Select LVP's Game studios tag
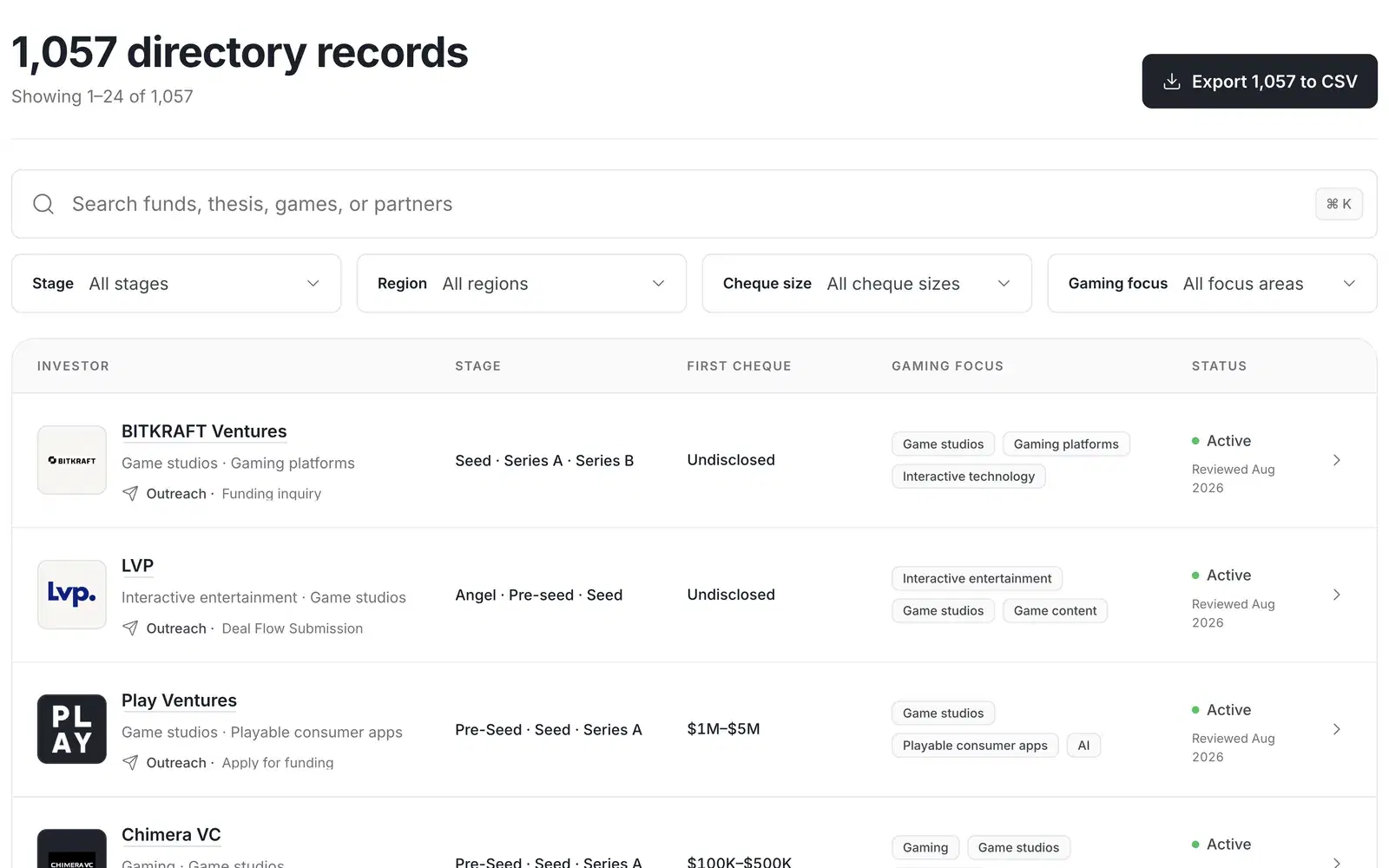Image resolution: width=1389 pixels, height=868 pixels. click(x=943, y=611)
